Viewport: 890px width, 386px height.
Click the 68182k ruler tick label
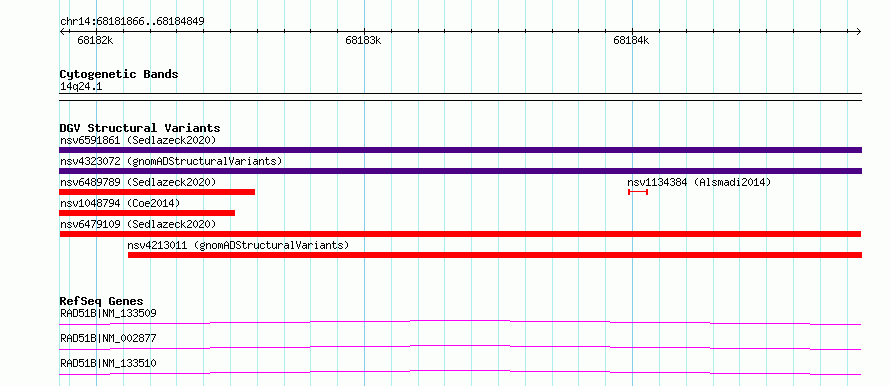coord(95,41)
